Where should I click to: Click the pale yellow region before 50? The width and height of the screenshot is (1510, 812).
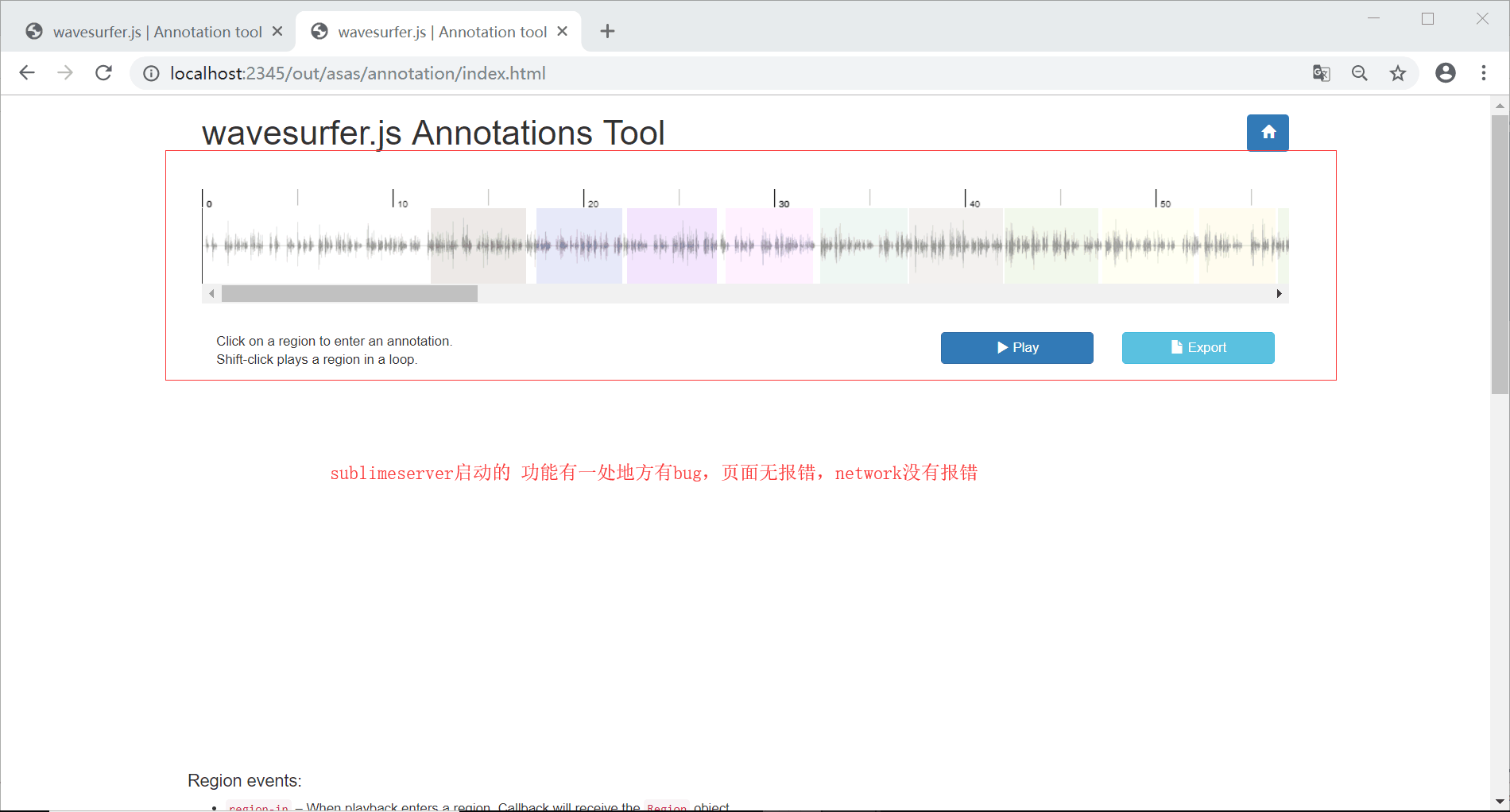[x=1149, y=246]
